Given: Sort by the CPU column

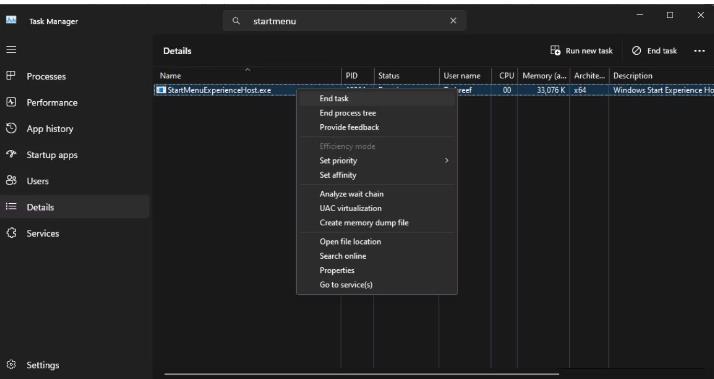Looking at the screenshot, I should pyautogui.click(x=505, y=76).
